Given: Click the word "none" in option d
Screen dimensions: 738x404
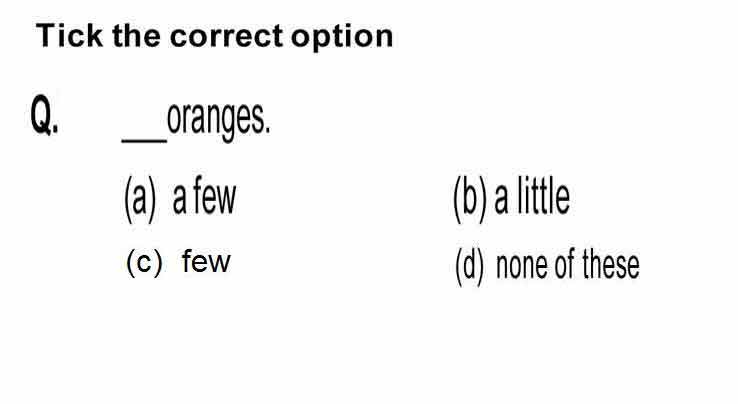Looking at the screenshot, I should click(x=522, y=267).
